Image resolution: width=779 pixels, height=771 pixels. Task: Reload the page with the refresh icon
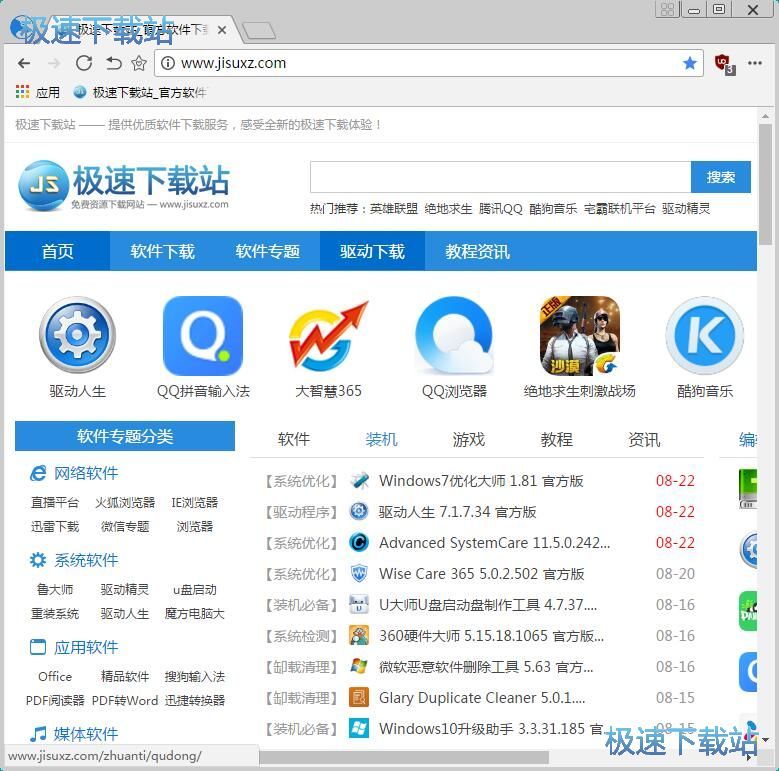tap(83, 63)
